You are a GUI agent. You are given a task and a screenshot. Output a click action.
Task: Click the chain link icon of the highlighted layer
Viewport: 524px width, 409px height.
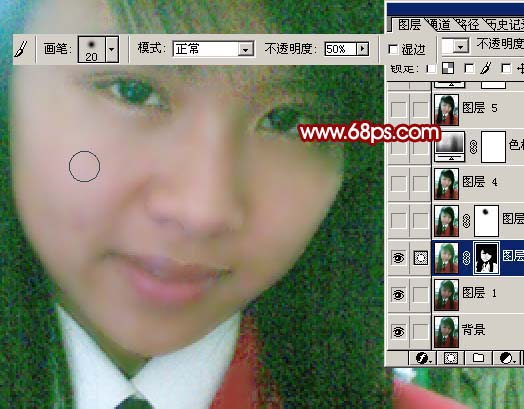point(467,258)
